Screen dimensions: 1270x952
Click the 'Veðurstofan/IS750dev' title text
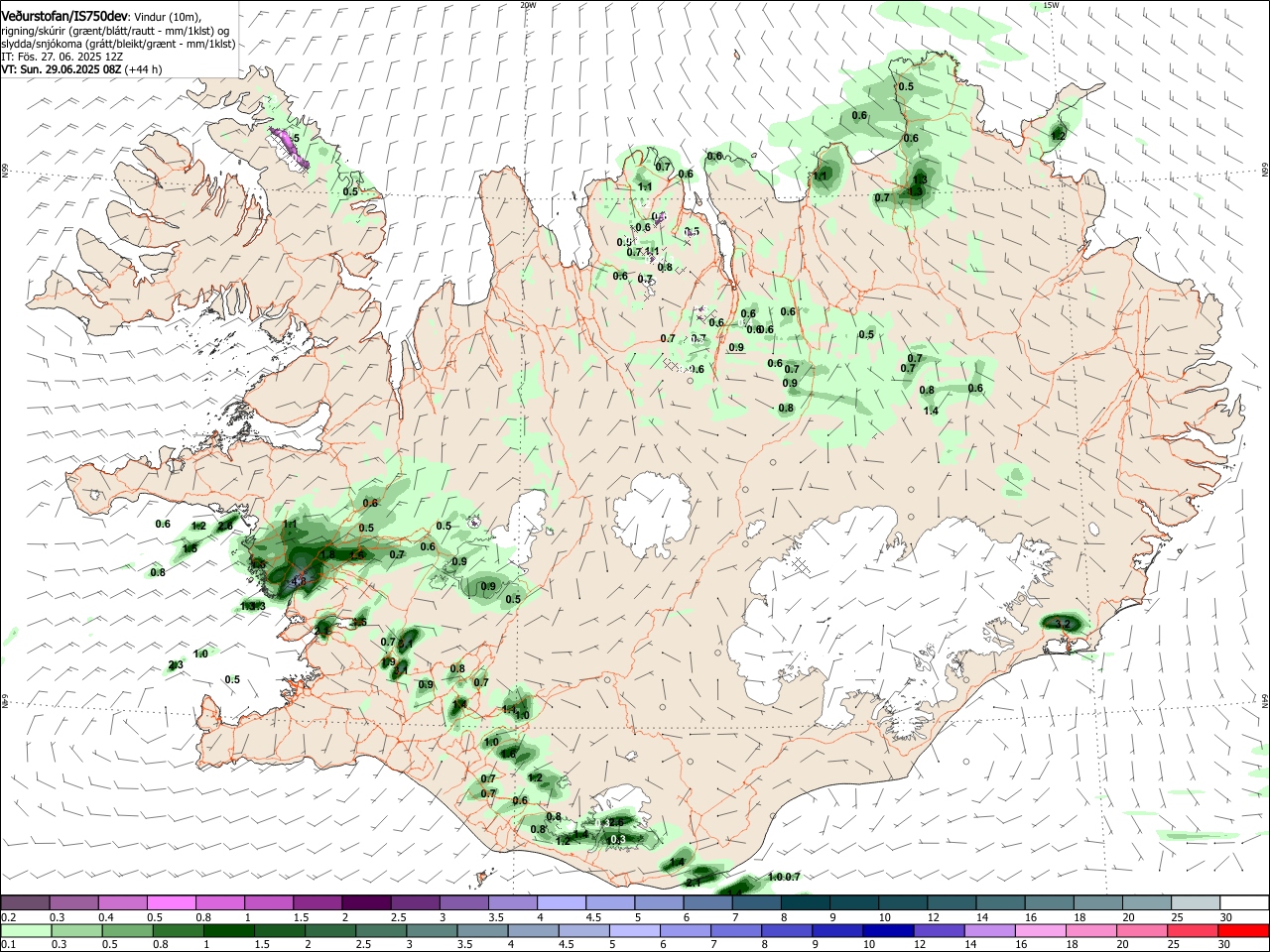(x=64, y=17)
